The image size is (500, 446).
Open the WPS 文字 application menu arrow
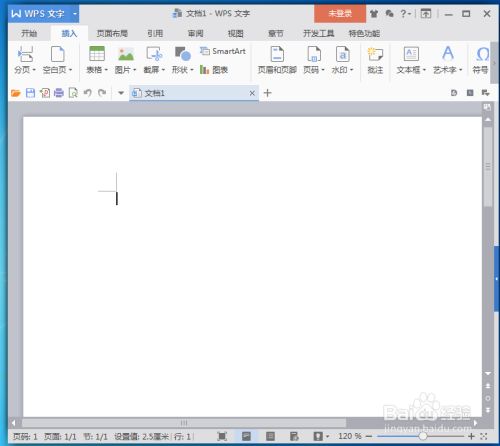click(x=75, y=14)
